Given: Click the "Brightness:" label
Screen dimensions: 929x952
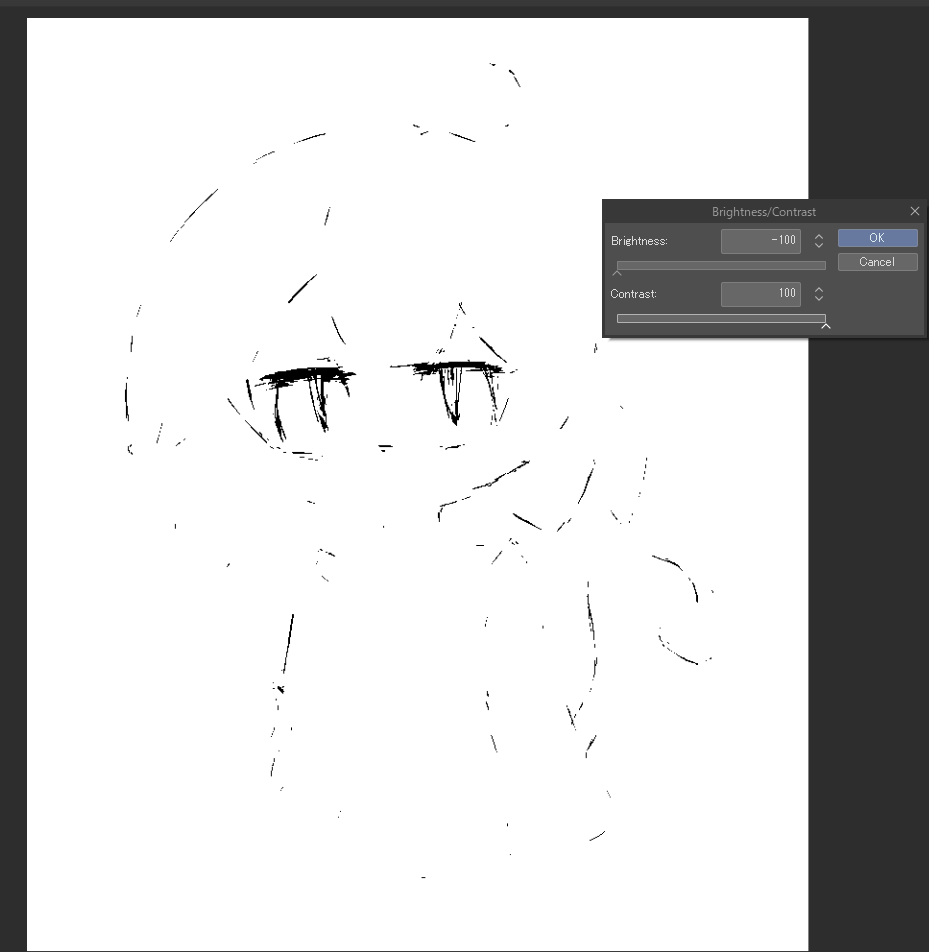Looking at the screenshot, I should coord(639,241).
